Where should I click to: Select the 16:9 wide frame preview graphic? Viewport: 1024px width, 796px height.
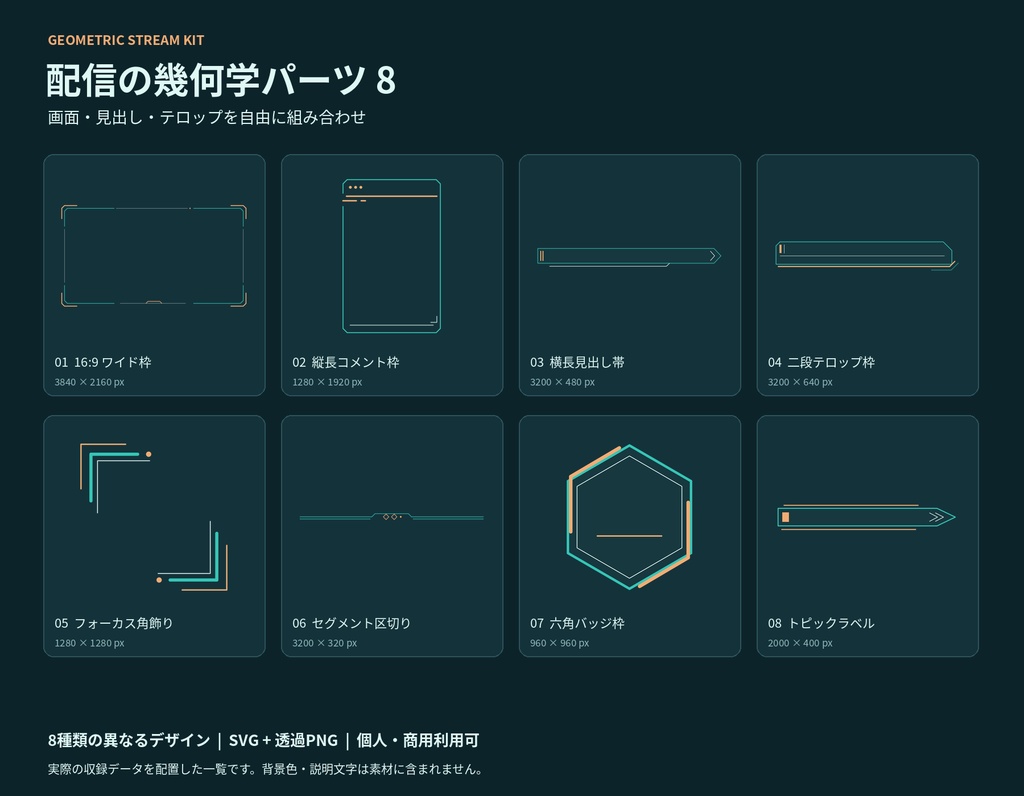tap(154, 255)
